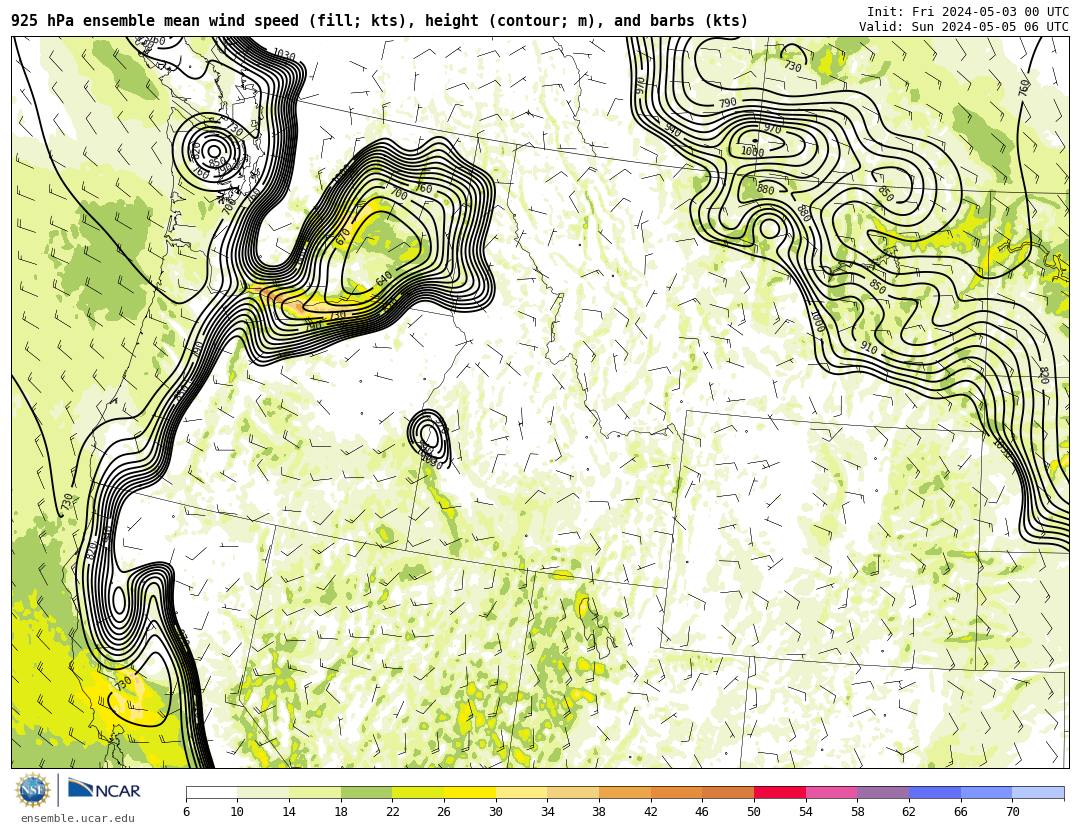Pick the purple 58–62 kts swatch

(883, 792)
